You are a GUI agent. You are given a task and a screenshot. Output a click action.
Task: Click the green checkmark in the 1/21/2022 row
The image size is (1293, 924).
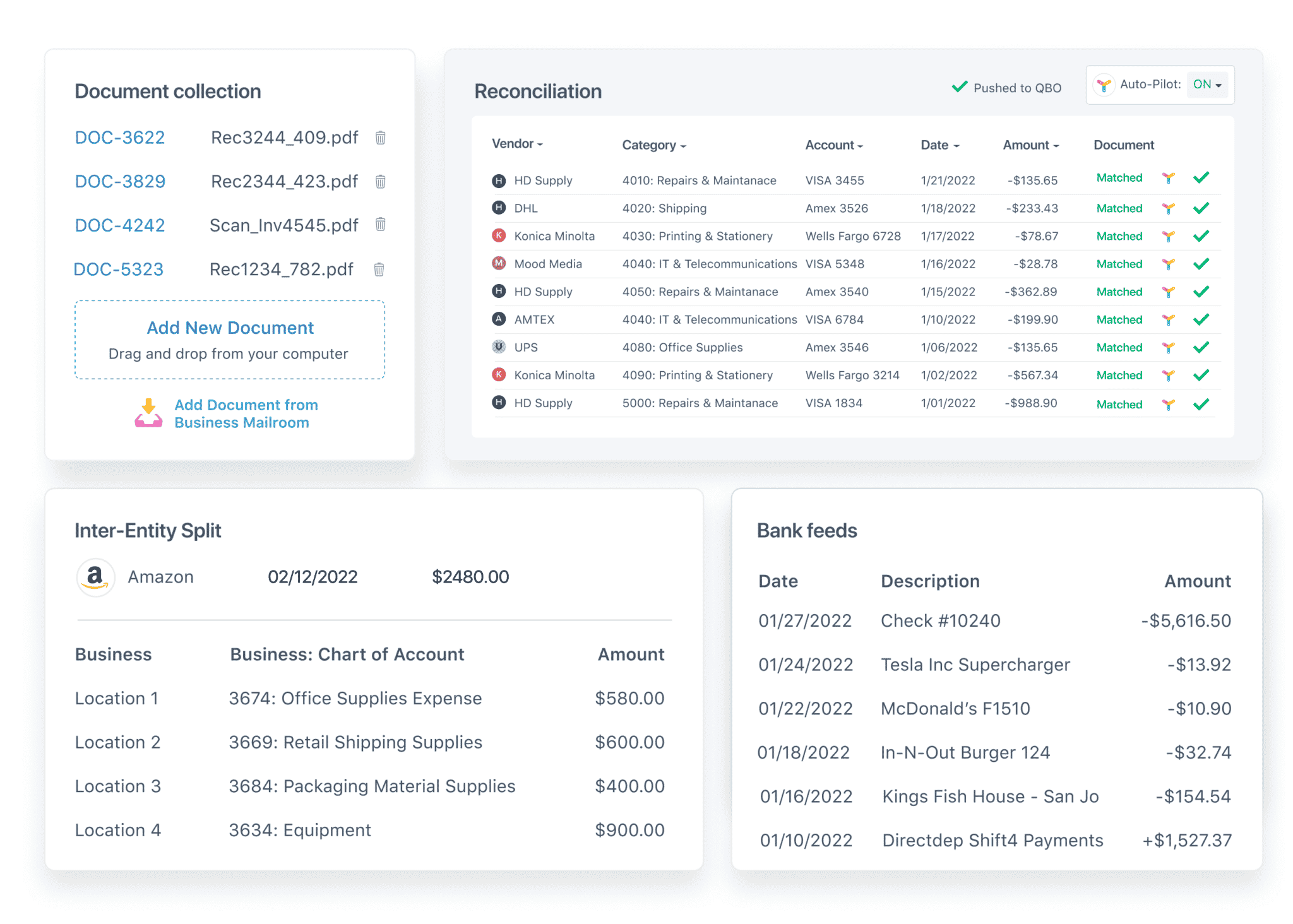click(1201, 178)
